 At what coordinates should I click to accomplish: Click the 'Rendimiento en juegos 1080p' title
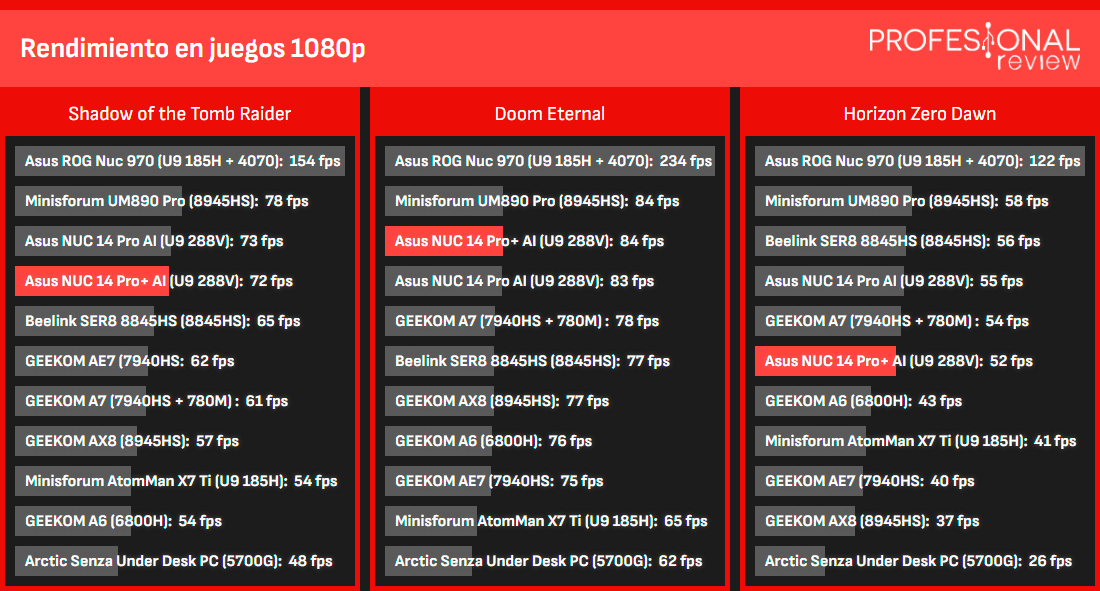[193, 48]
